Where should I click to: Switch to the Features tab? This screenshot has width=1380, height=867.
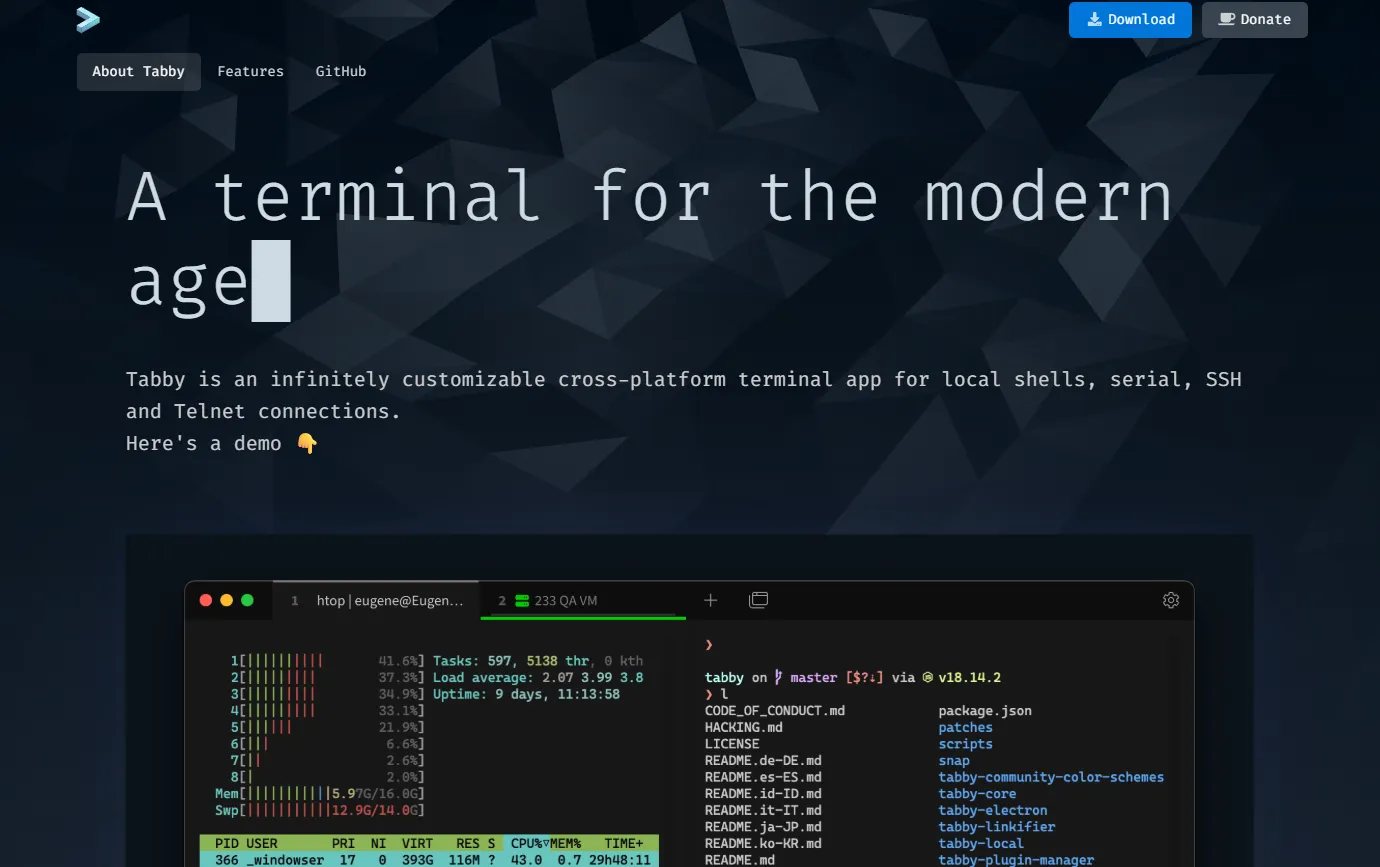point(250,72)
